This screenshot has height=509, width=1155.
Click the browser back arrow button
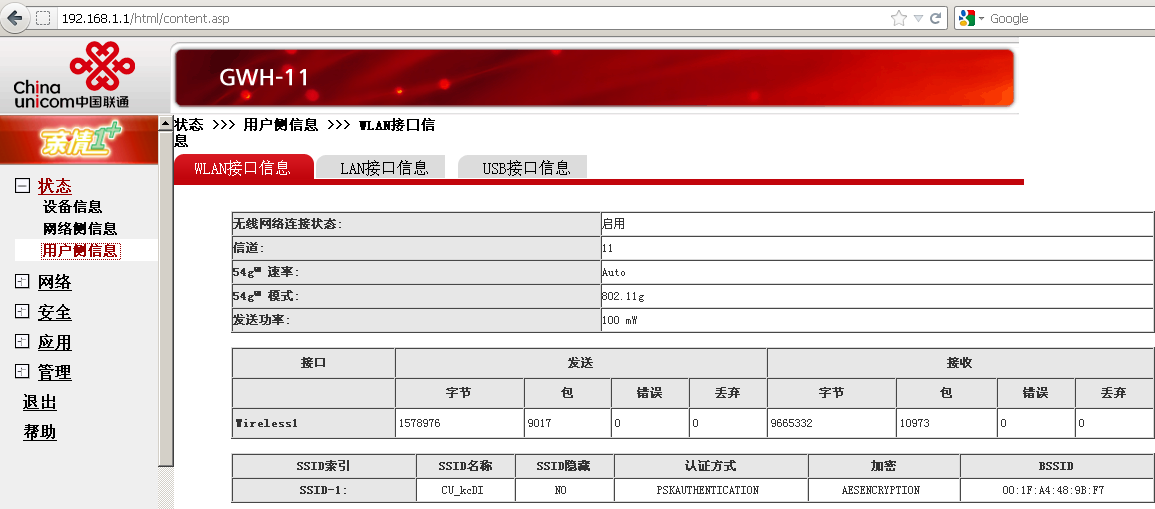click(x=16, y=17)
